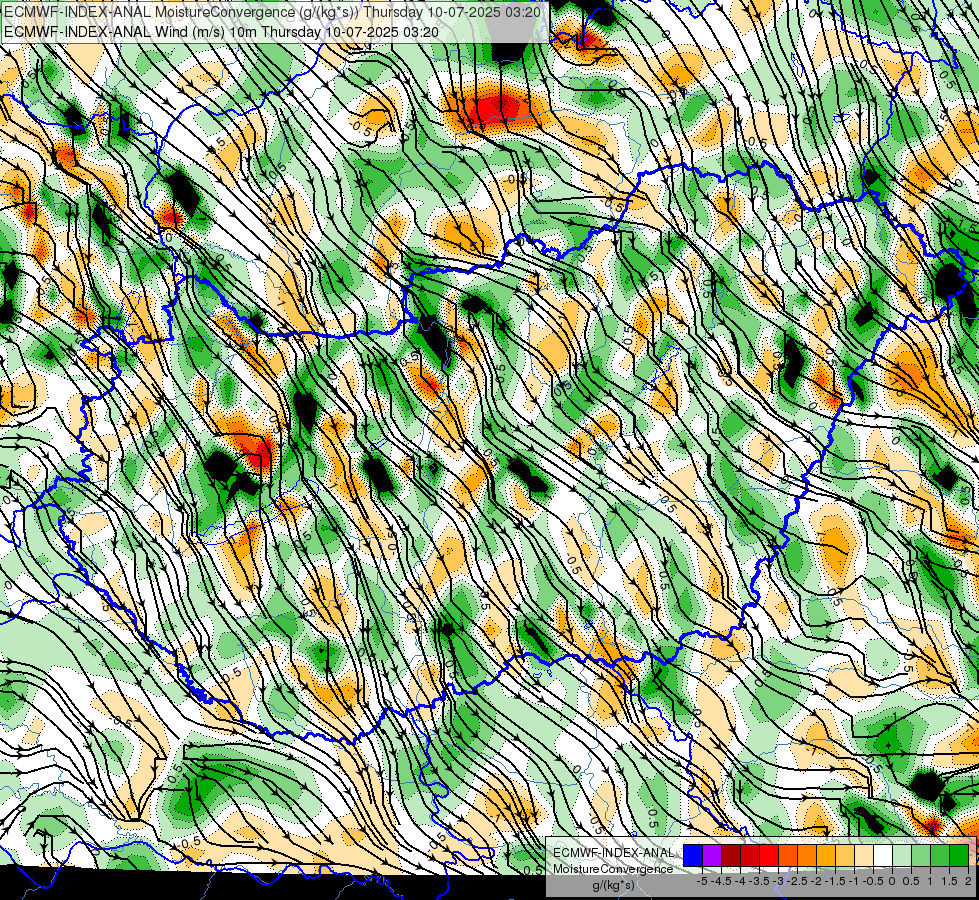Click the legend tick label 2
Image resolution: width=979 pixels, height=900 pixels.
pyautogui.click(x=968, y=881)
